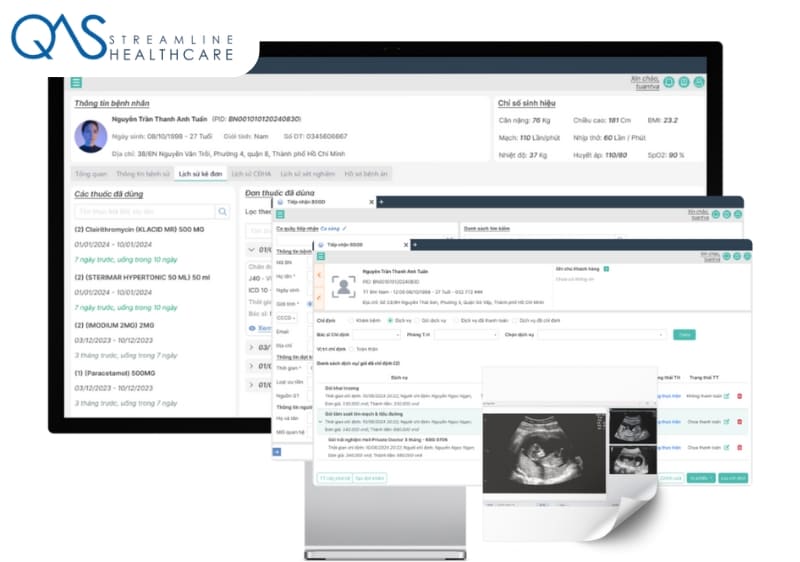Screen dimensions: 800x562
Task: Open hamburger menu in middle Tiếp nhận window
Action: (x=280, y=215)
